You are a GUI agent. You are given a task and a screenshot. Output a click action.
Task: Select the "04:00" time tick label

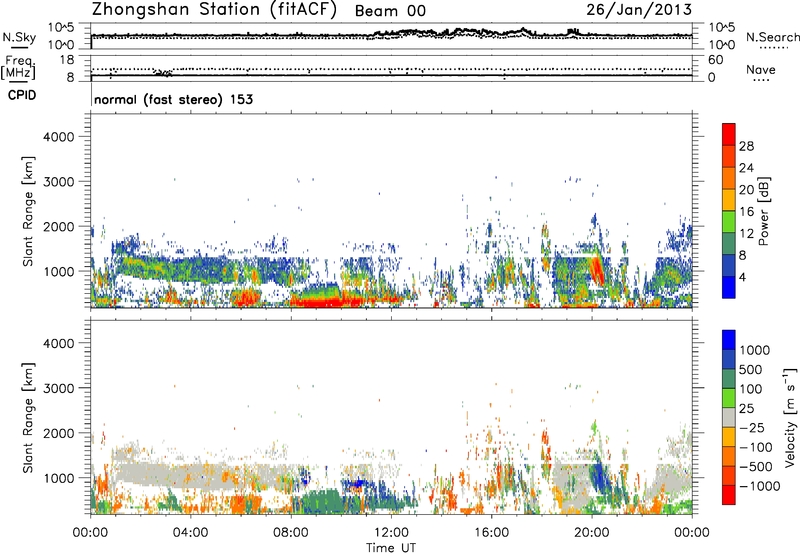[190, 533]
